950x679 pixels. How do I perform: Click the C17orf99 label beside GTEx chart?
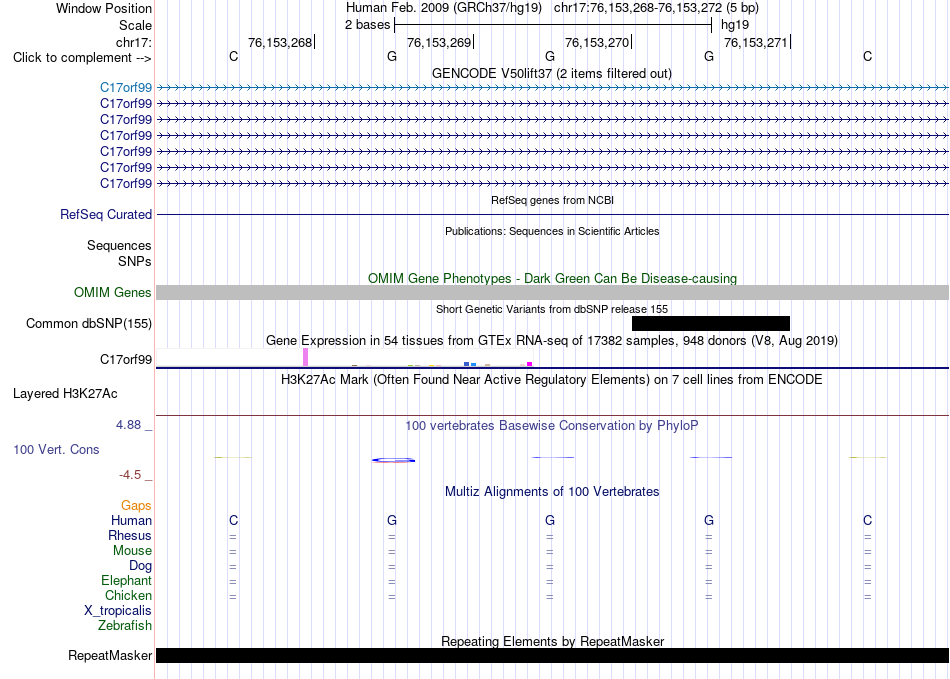[x=126, y=360]
